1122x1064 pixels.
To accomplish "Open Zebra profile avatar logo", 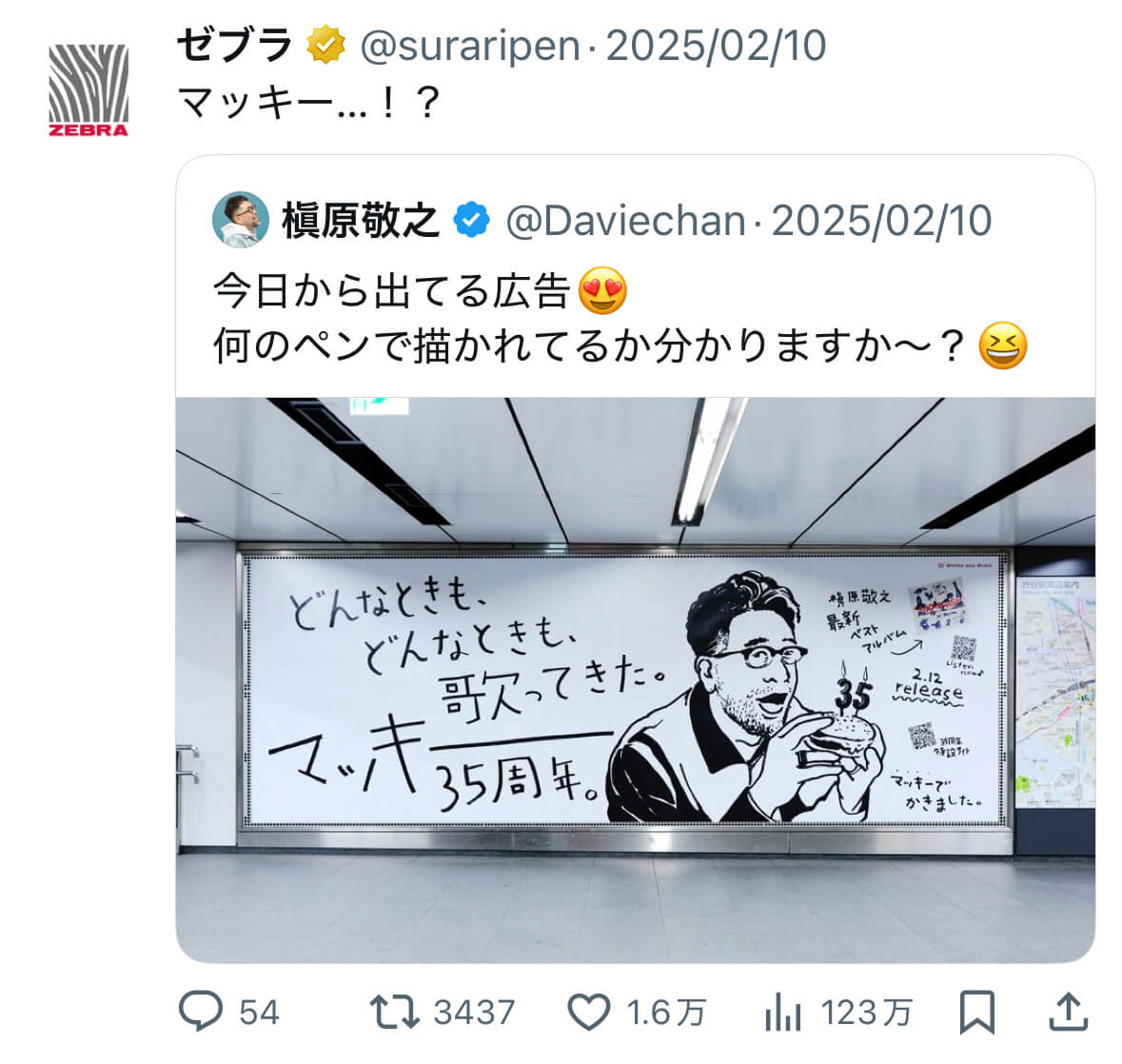I will 89,90.
